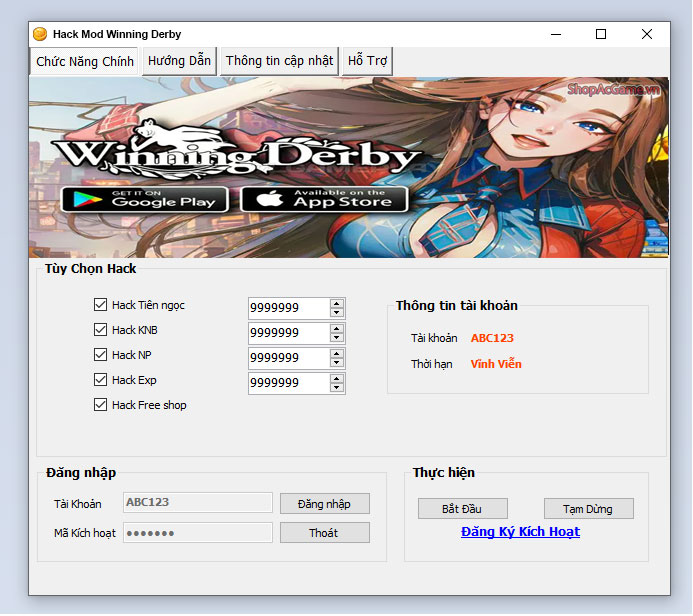Decrease Hack KNB value with down arrow
693x616 pixels.
[x=337, y=338]
